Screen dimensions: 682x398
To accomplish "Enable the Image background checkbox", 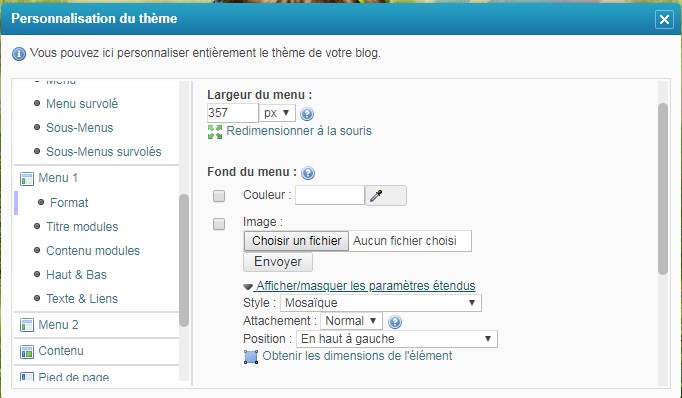I will coord(219,224).
